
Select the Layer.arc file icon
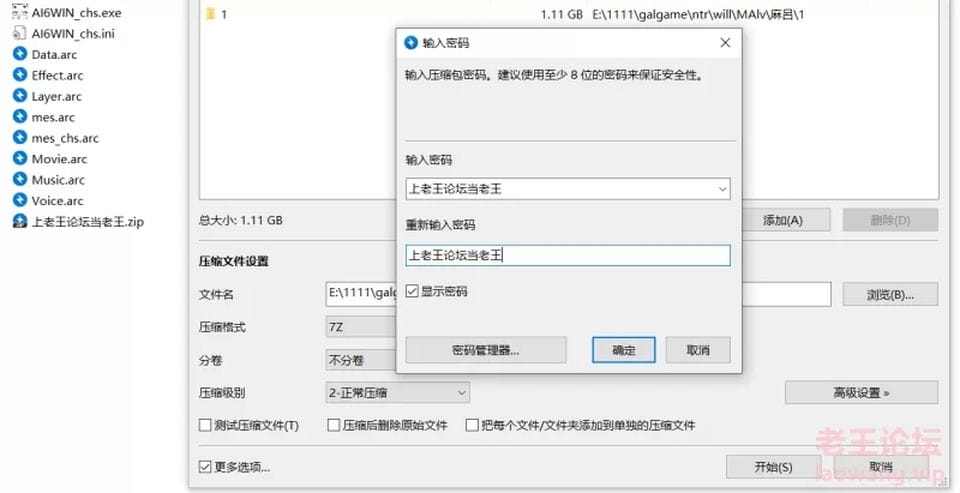[20, 96]
